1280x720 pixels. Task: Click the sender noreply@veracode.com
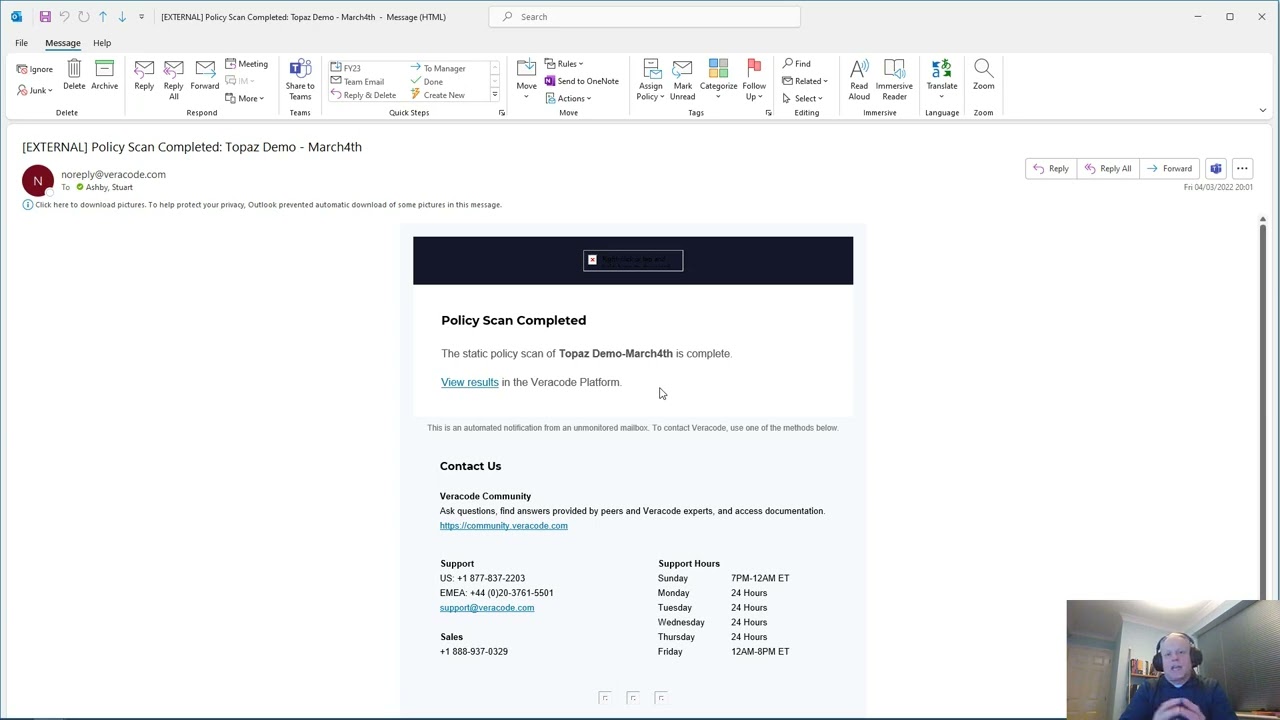(x=113, y=174)
